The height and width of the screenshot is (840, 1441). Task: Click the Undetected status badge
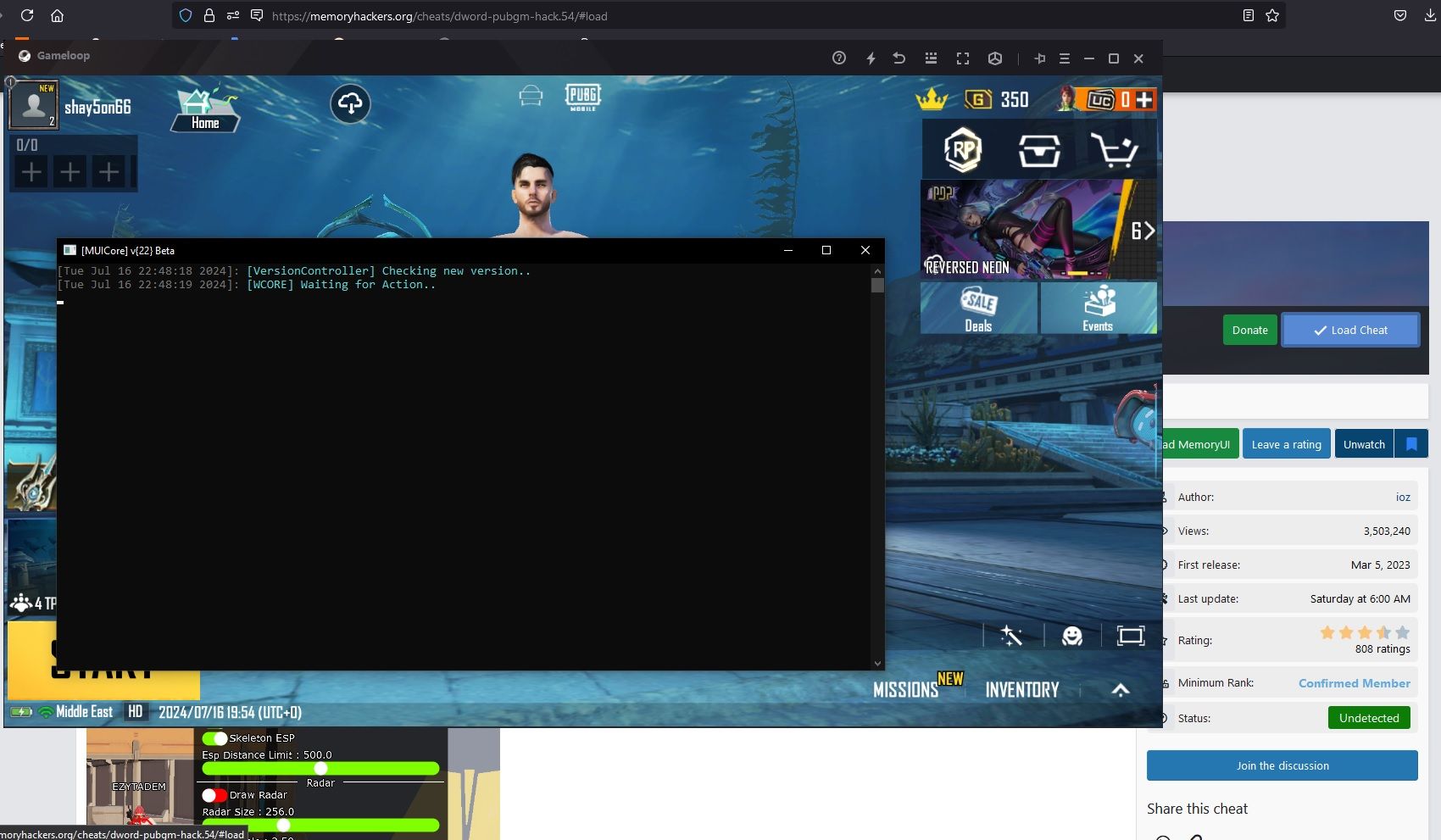click(1369, 718)
